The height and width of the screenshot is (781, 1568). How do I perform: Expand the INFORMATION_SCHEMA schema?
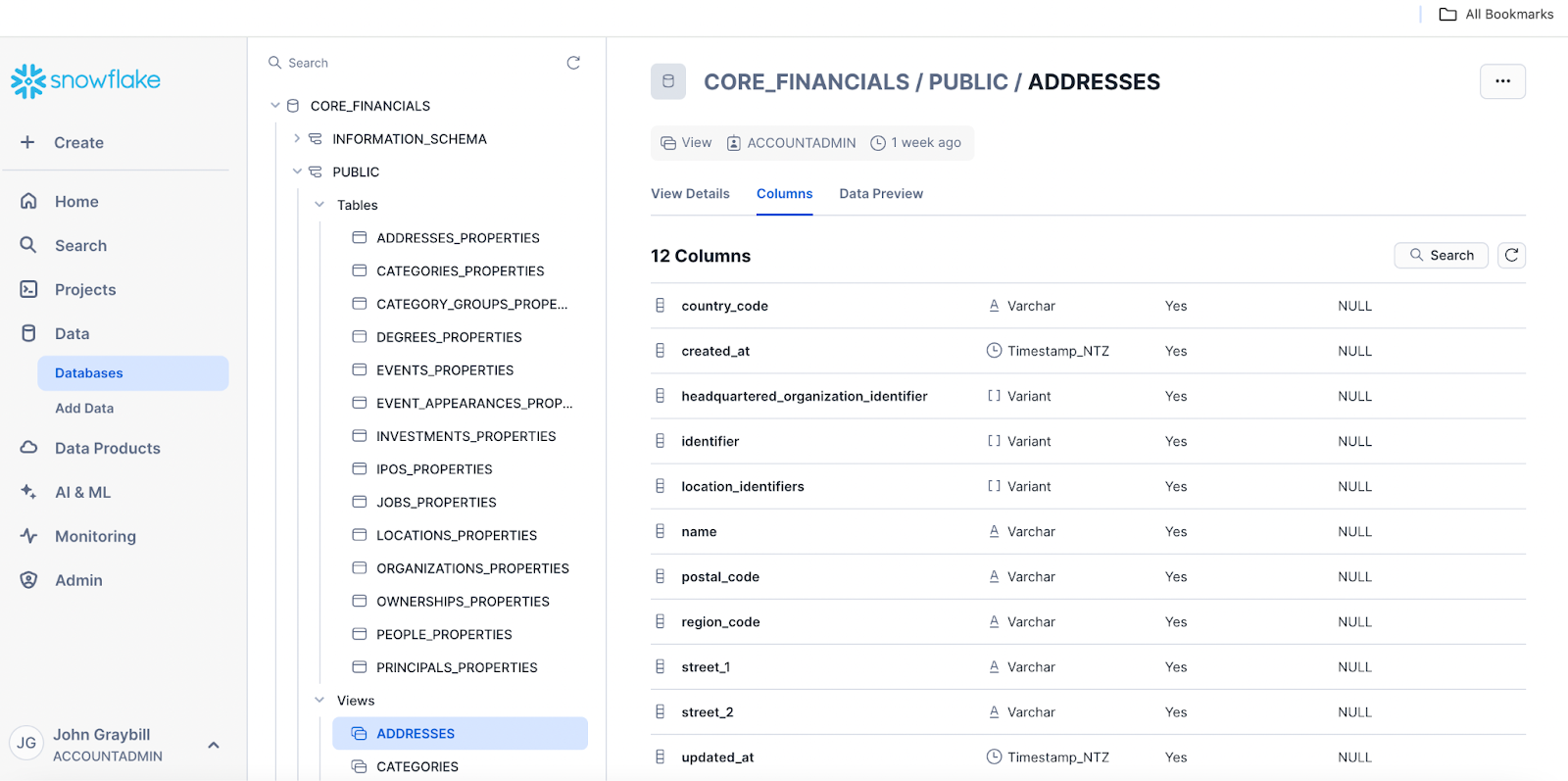tap(297, 139)
